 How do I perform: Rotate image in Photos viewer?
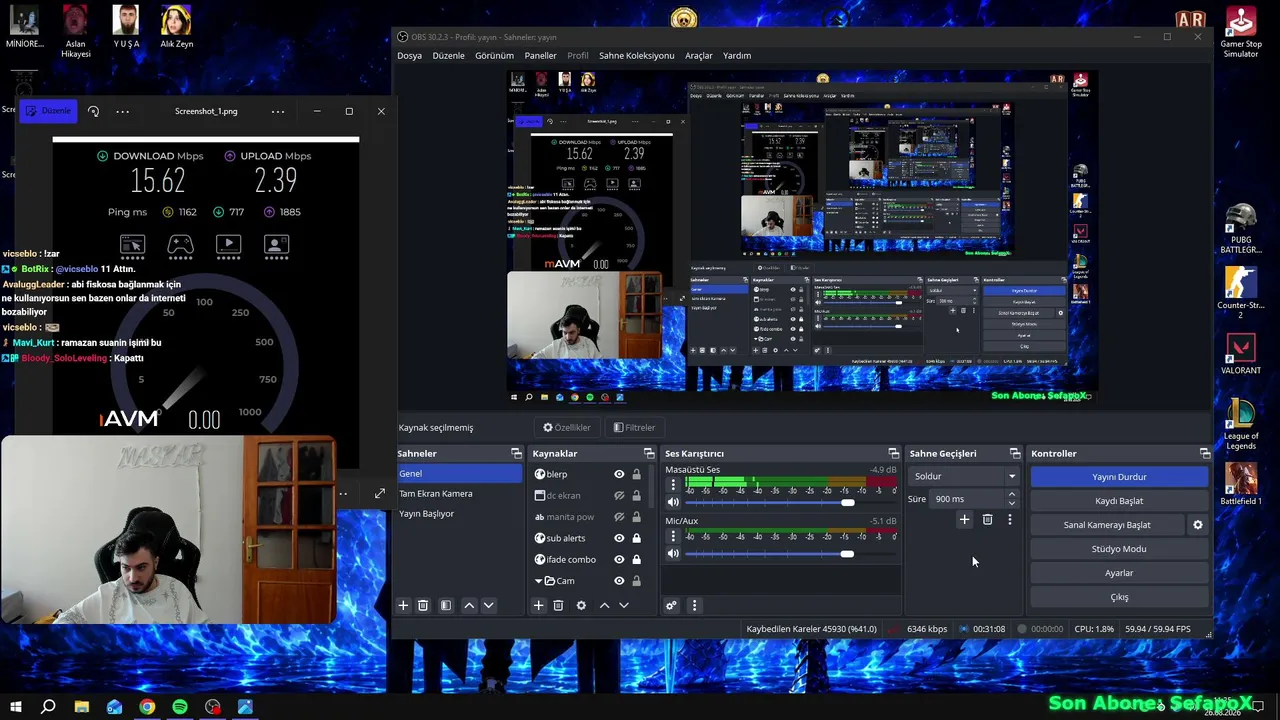tap(94, 111)
